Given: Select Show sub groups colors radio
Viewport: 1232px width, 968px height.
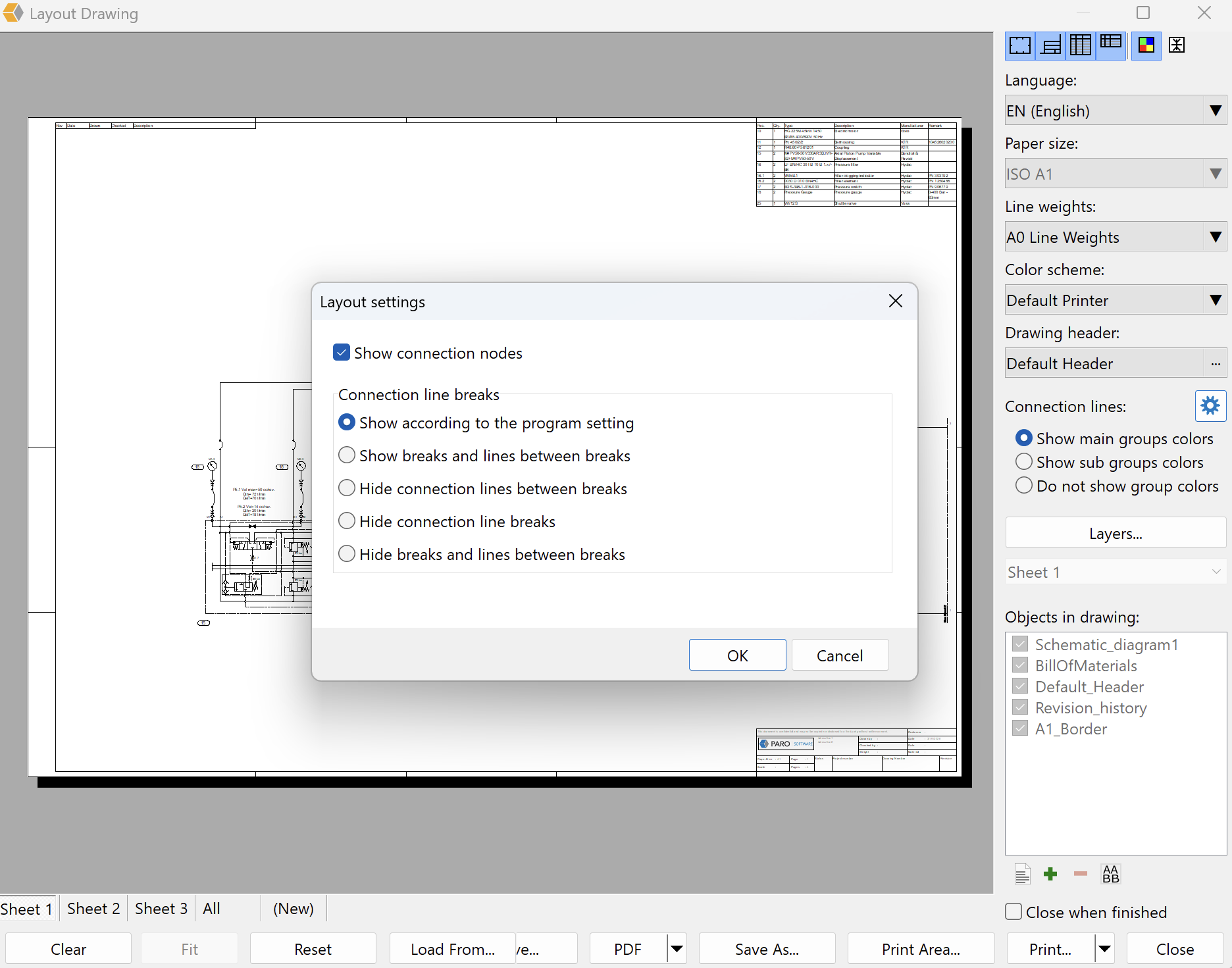Looking at the screenshot, I should point(1024,462).
